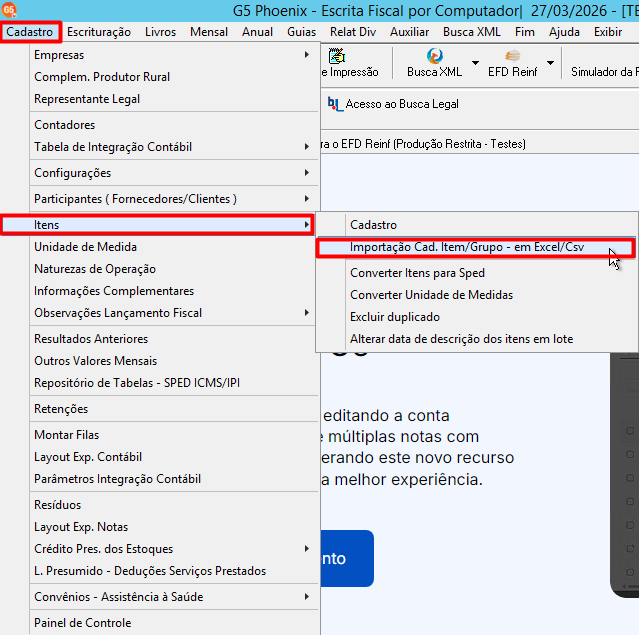Open the Ajuda menu
The image size is (639, 635).
point(564,32)
